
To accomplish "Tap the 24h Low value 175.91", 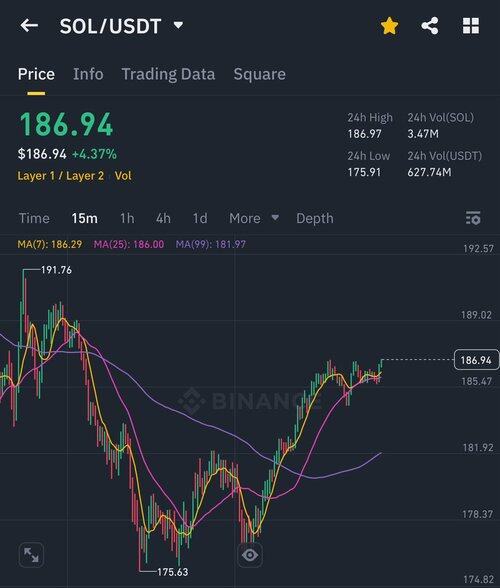I will coord(364,172).
